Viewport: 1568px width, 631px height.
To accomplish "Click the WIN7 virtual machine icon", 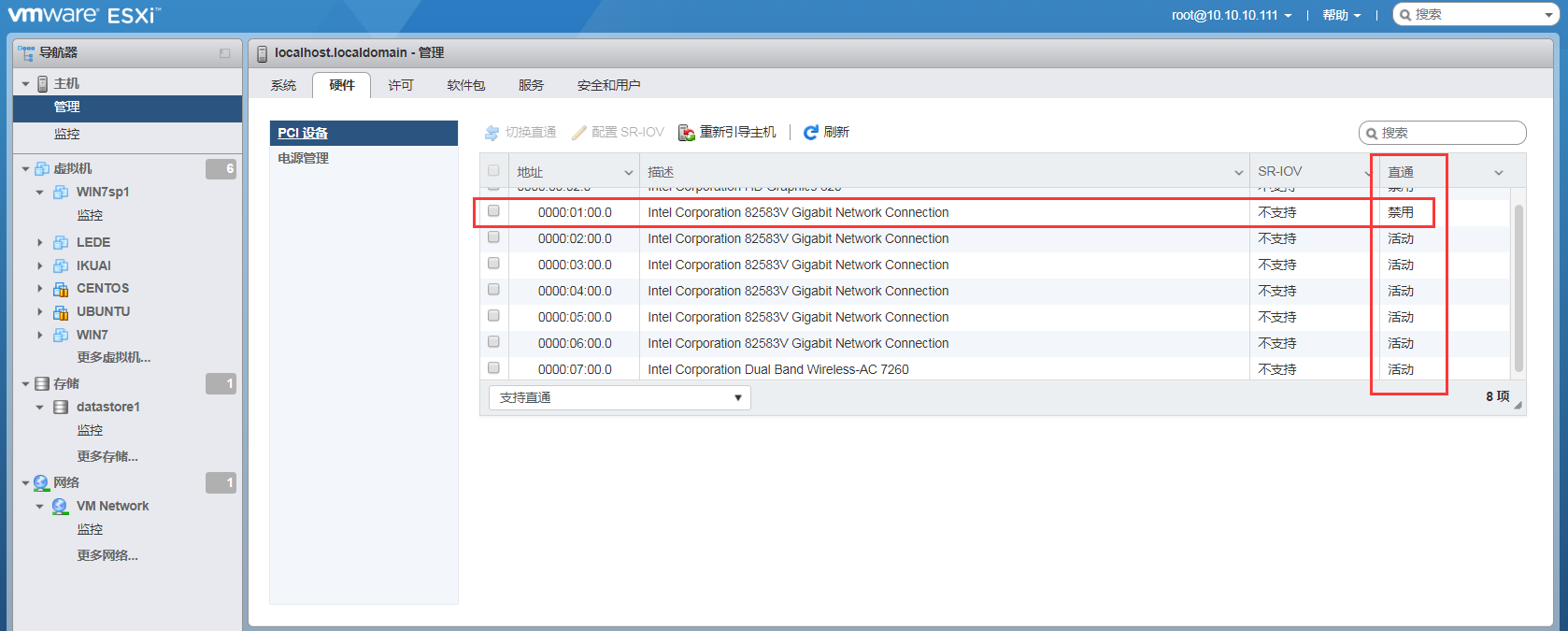I will 61,335.
